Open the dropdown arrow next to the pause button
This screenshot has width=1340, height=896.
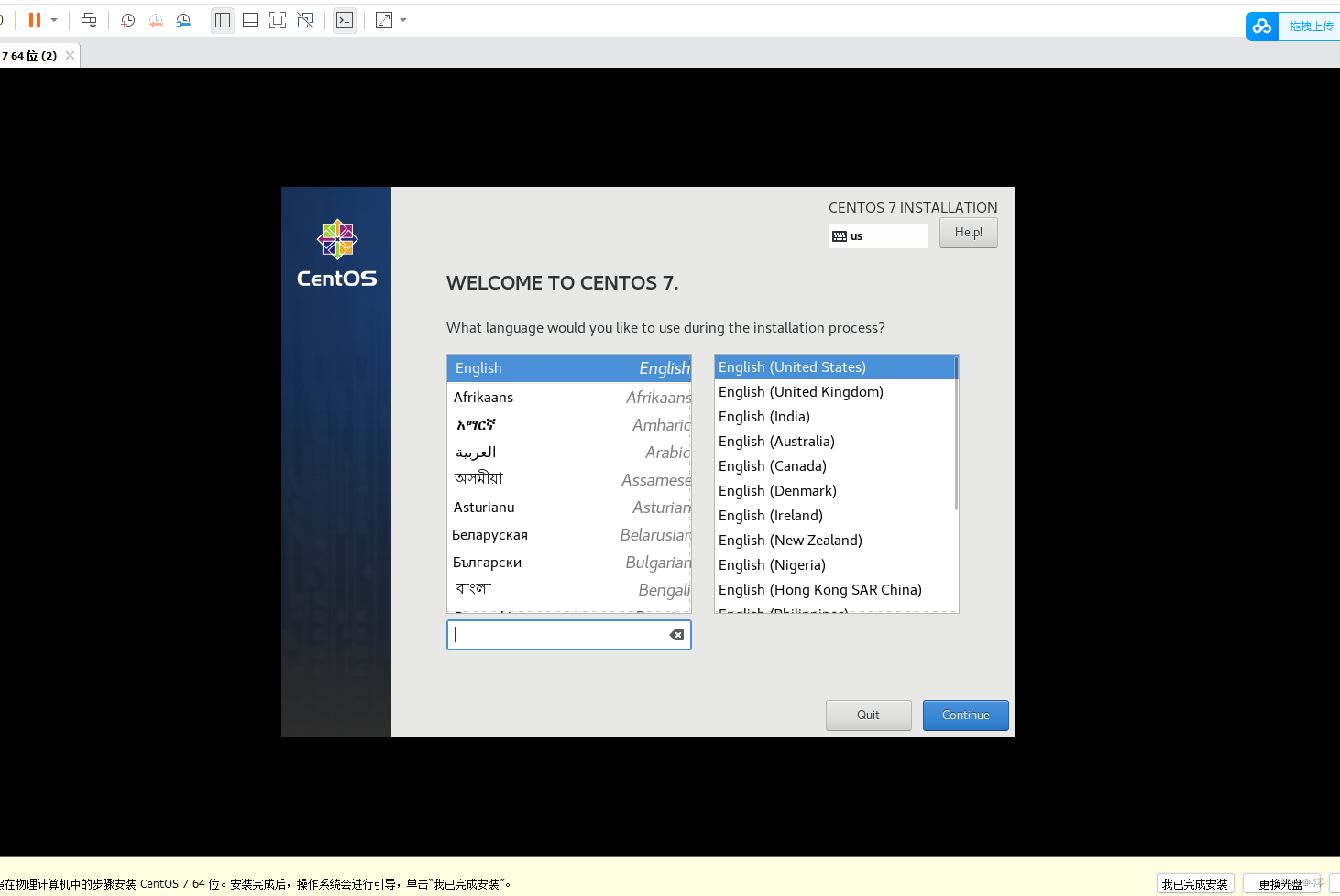point(54,20)
